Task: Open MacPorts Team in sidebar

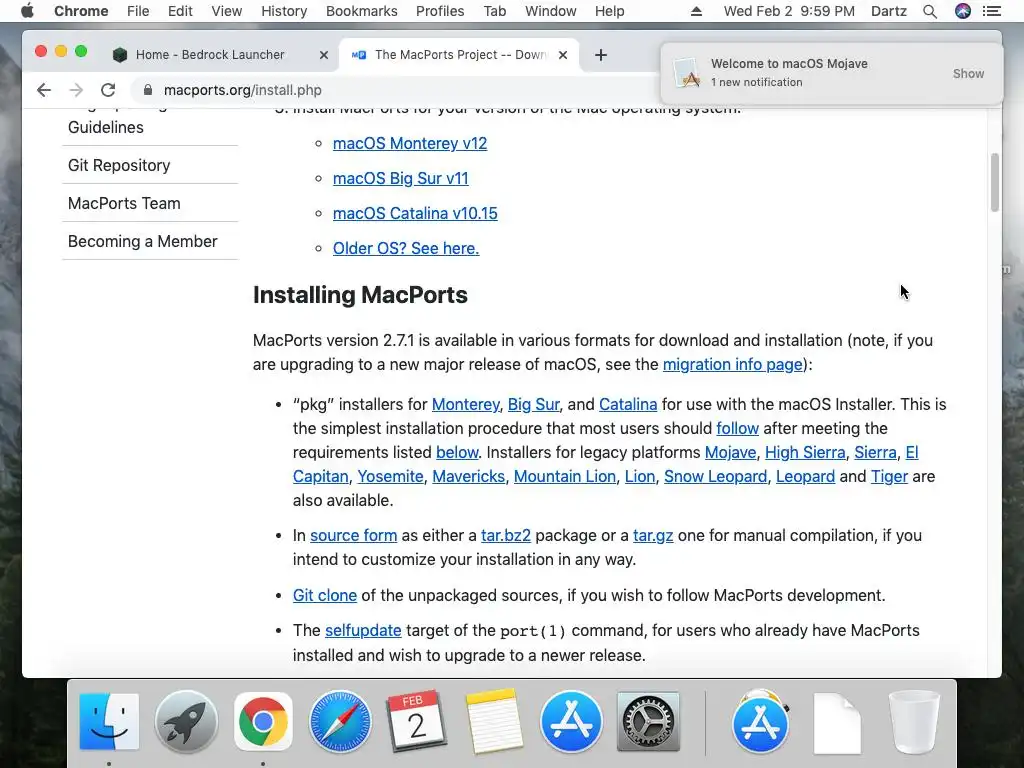Action: (124, 203)
